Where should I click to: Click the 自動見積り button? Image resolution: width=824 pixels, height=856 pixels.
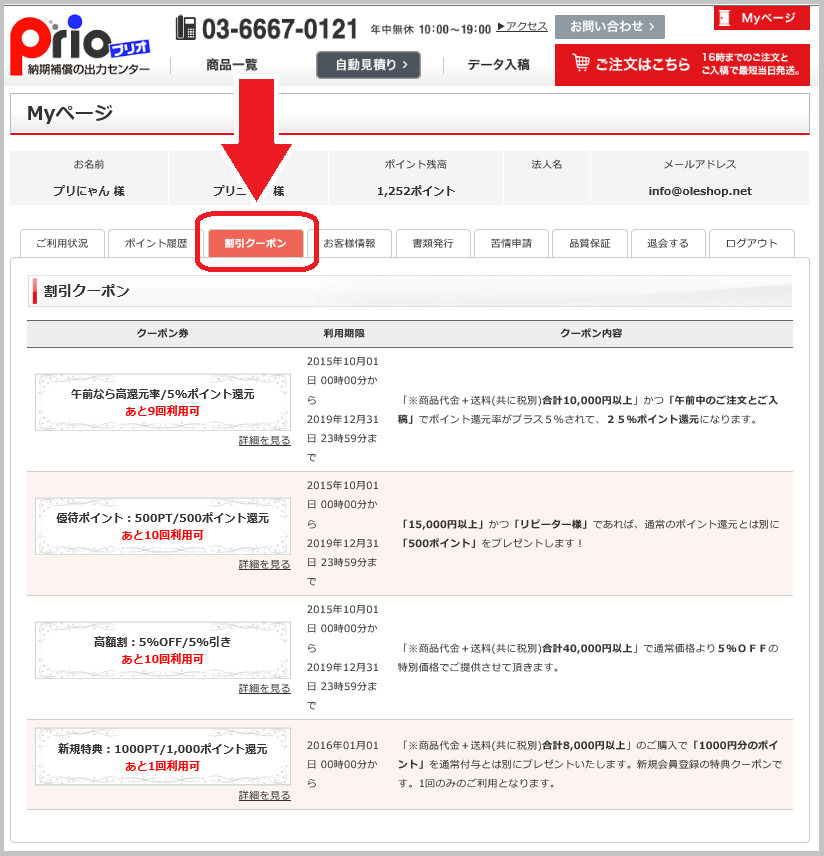coord(369,65)
